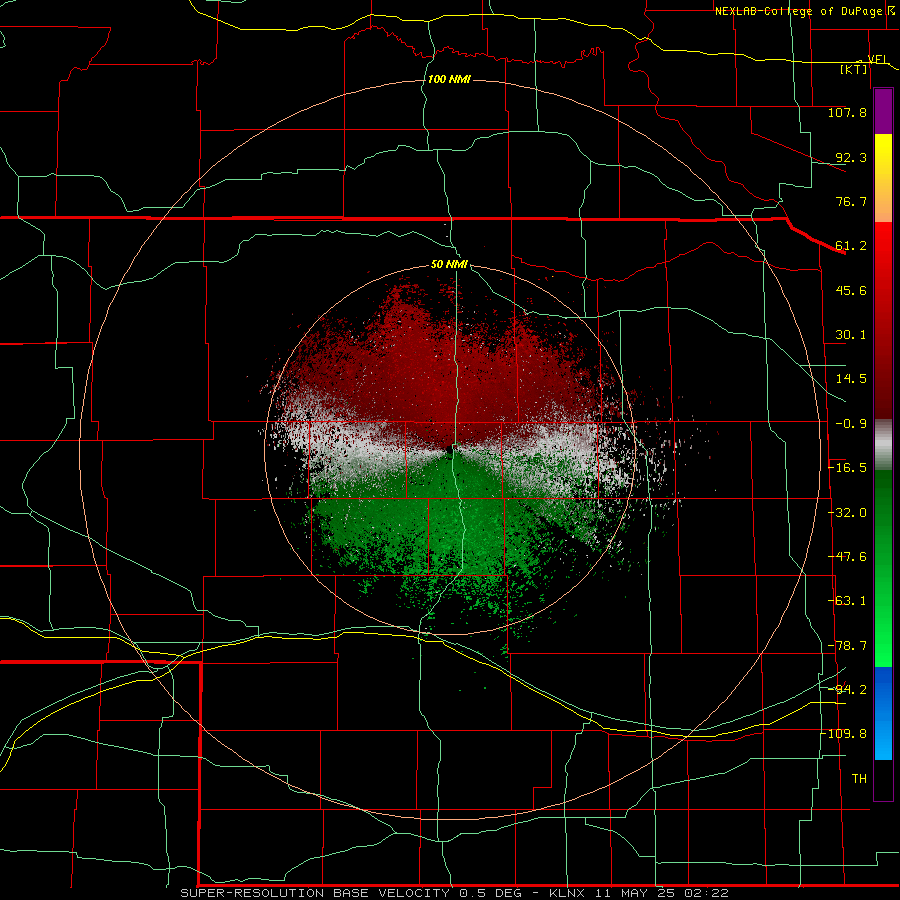Click the -78.7 velocity scale label
Viewport: 900px width, 900px height.
pos(847,646)
